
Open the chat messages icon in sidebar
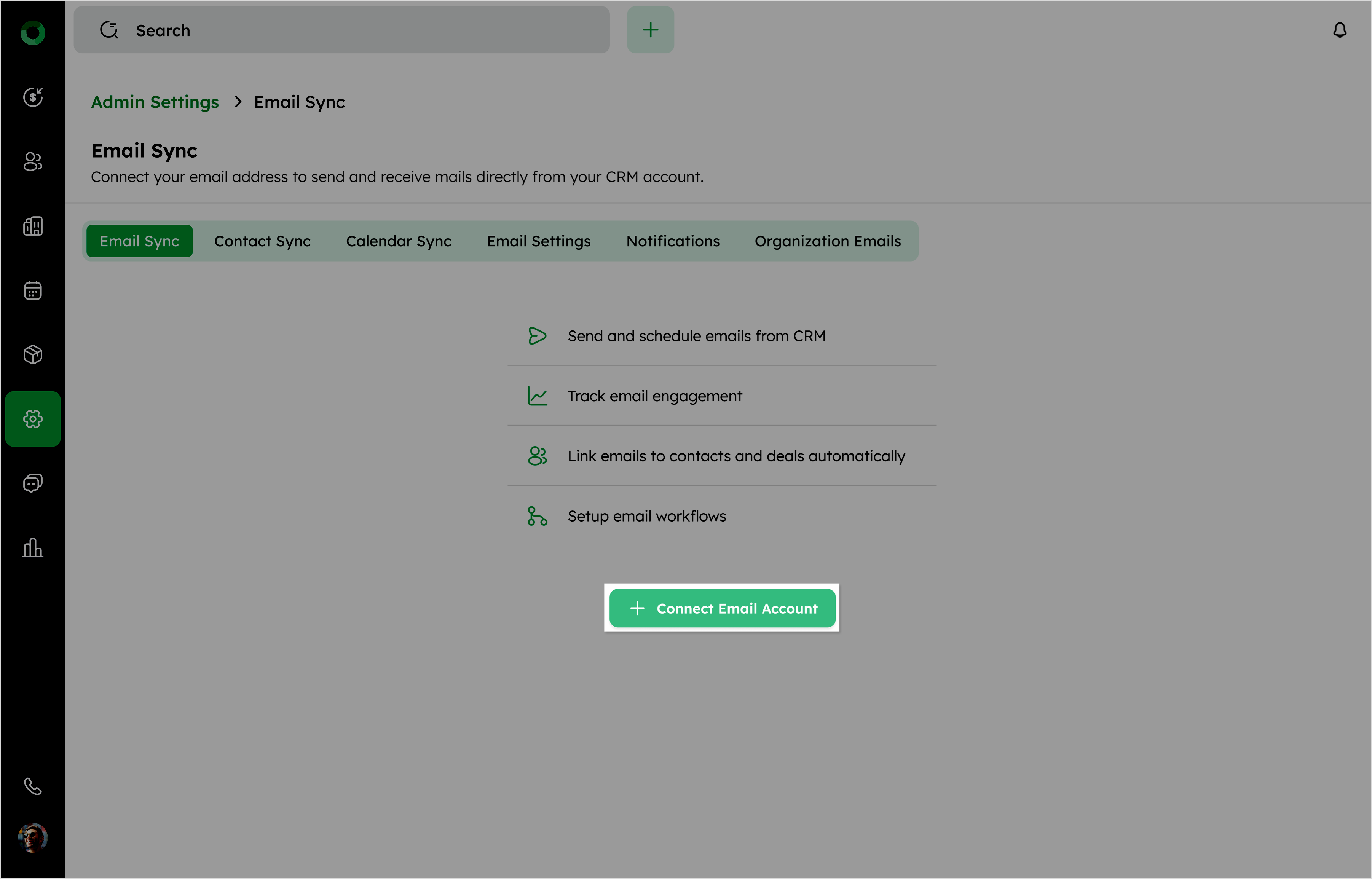click(32, 483)
